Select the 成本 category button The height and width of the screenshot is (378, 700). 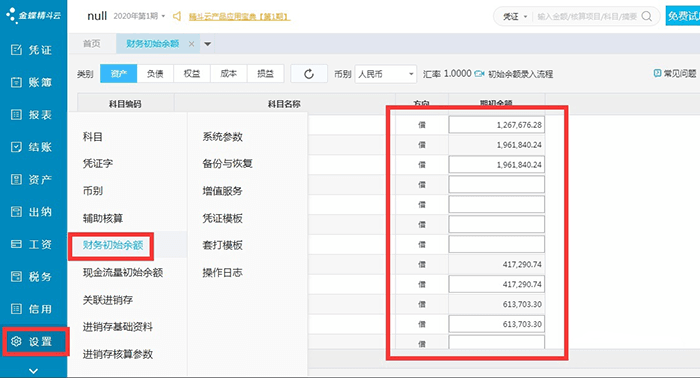coord(228,74)
